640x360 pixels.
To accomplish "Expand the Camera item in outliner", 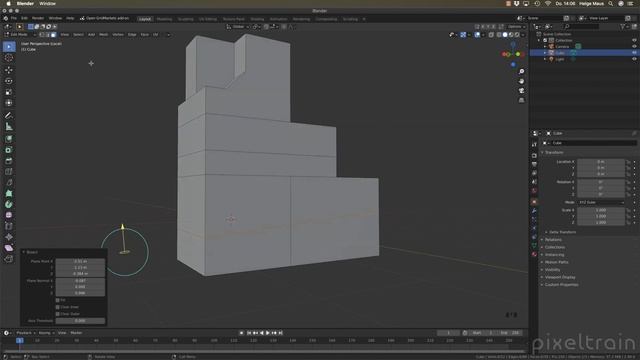I will click(545, 47).
